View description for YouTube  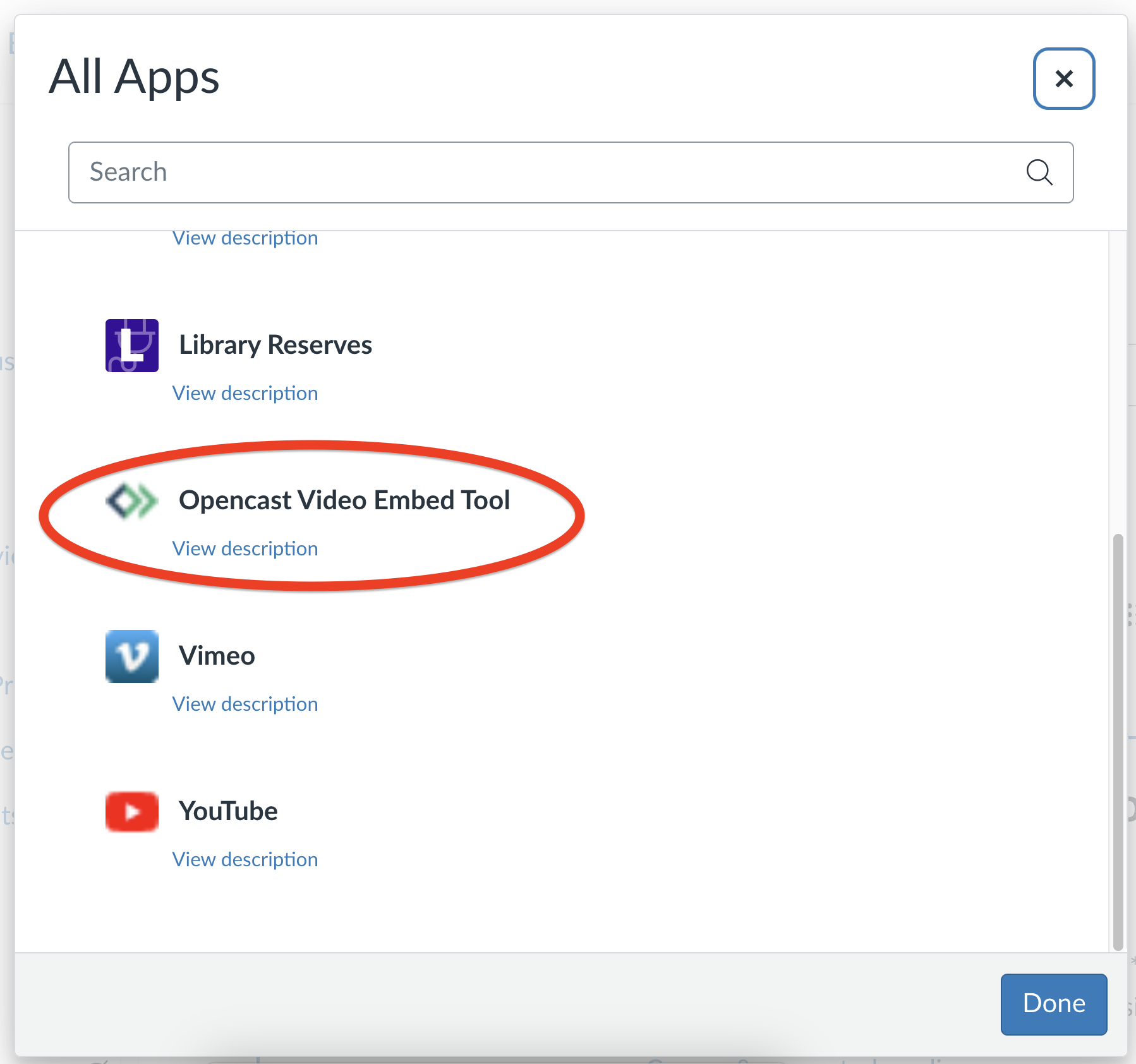[245, 859]
